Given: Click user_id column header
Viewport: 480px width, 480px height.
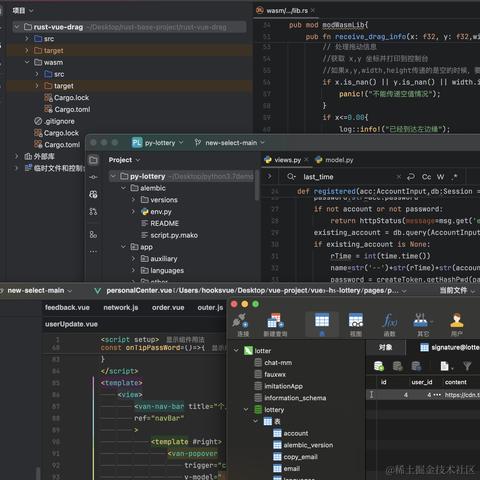Looking at the screenshot, I should point(422,382).
